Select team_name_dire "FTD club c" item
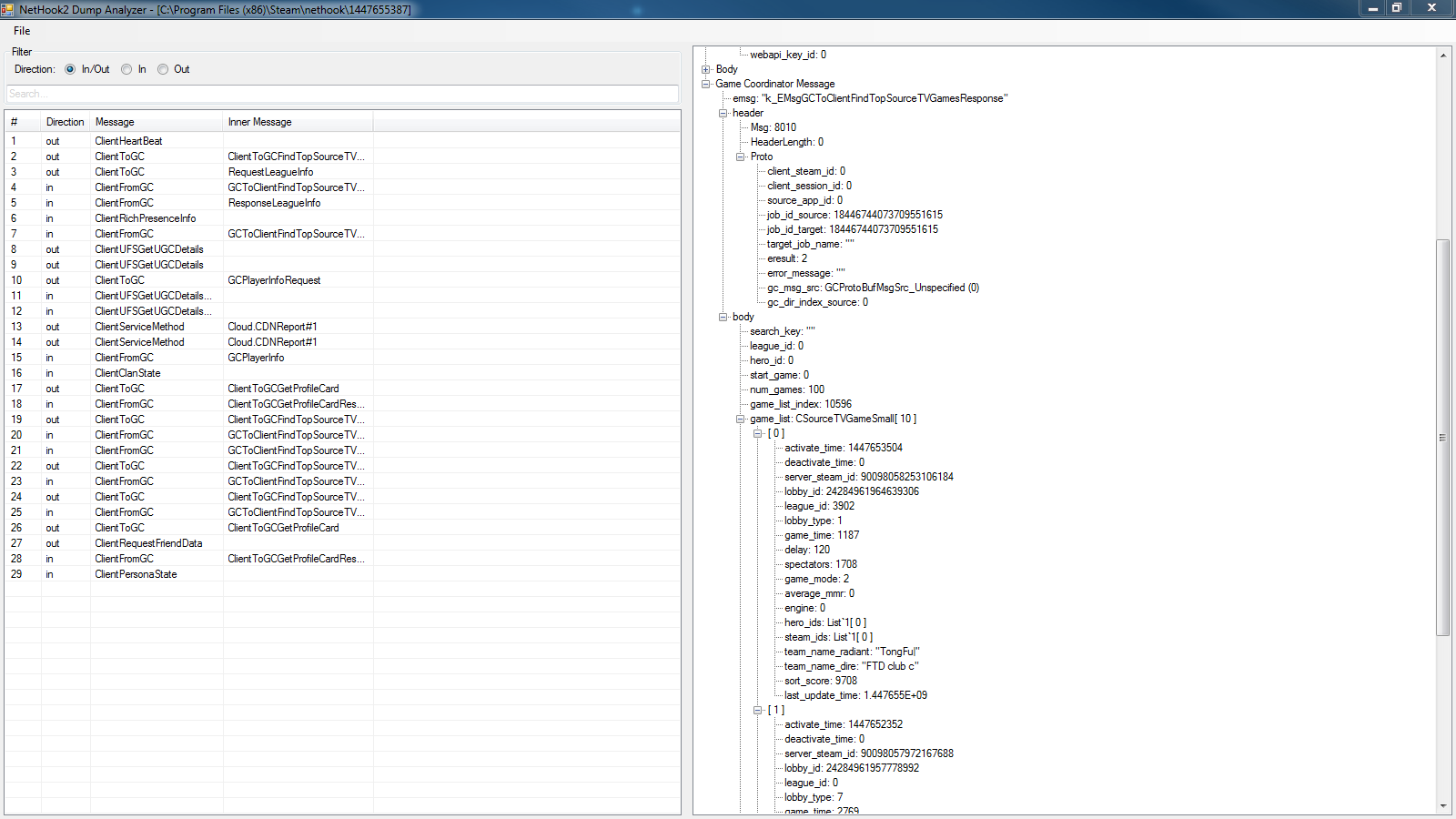Image resolution: width=1456 pixels, height=819 pixels. coord(851,666)
